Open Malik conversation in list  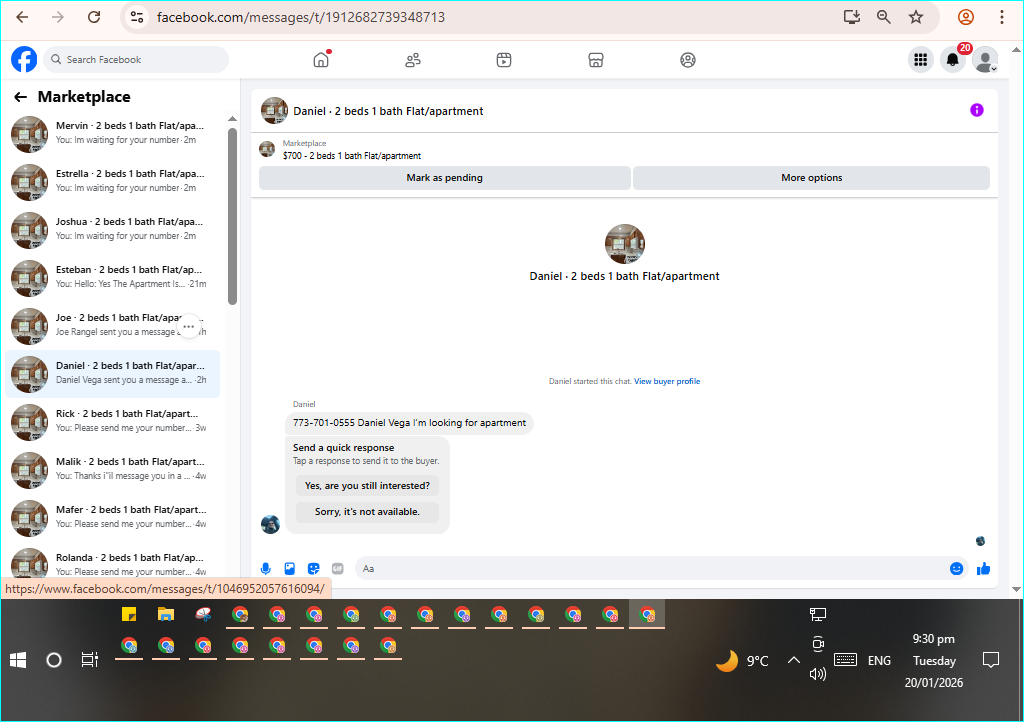(x=112, y=469)
